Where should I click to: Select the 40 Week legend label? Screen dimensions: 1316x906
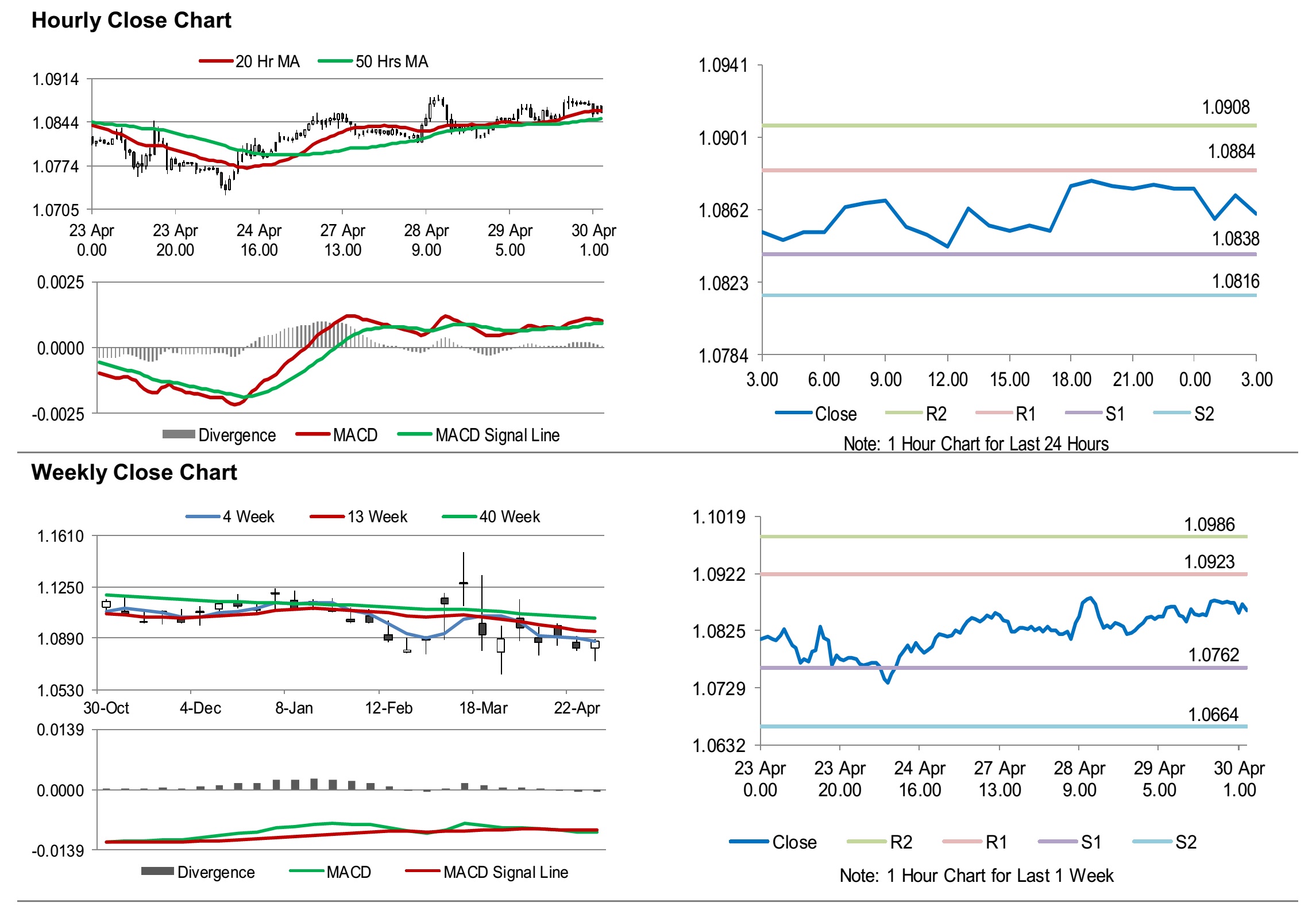point(509,516)
